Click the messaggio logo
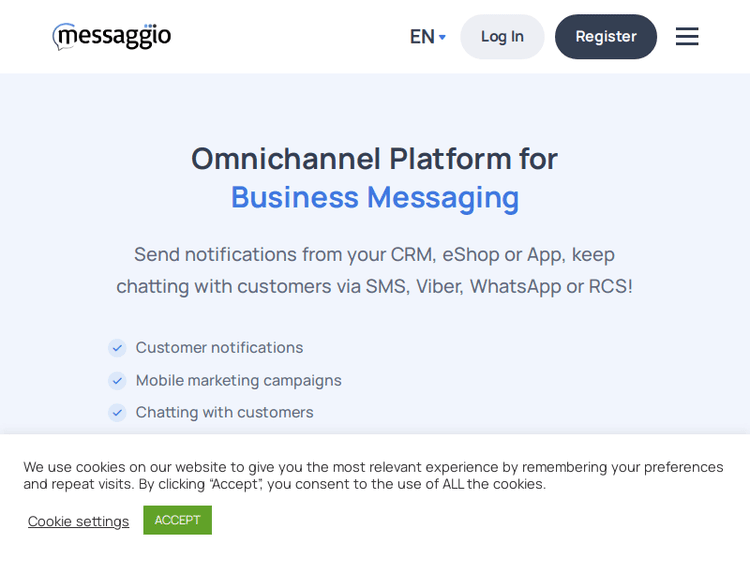 (112, 37)
